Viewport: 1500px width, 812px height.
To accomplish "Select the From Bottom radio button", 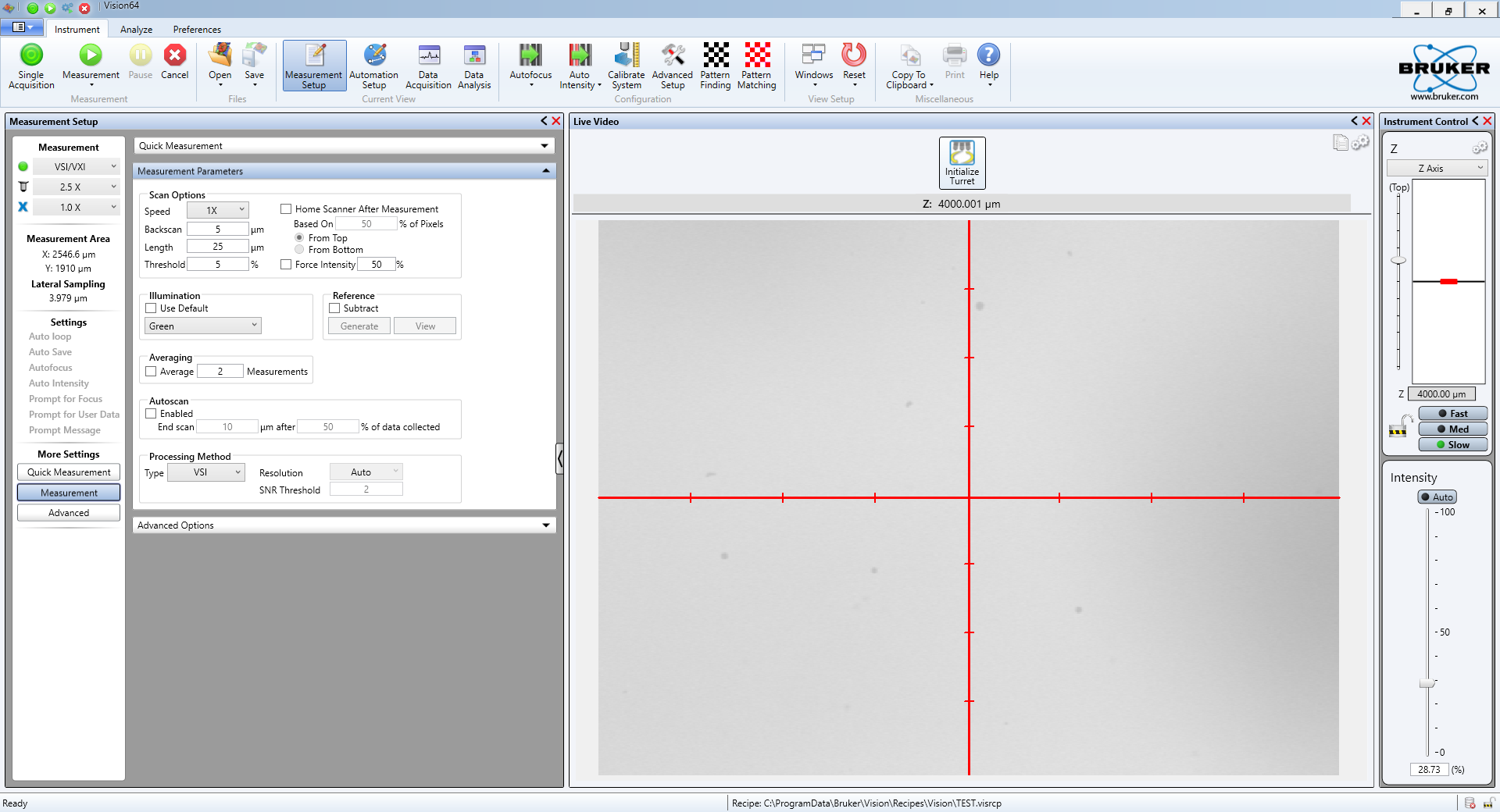I will click(x=299, y=250).
